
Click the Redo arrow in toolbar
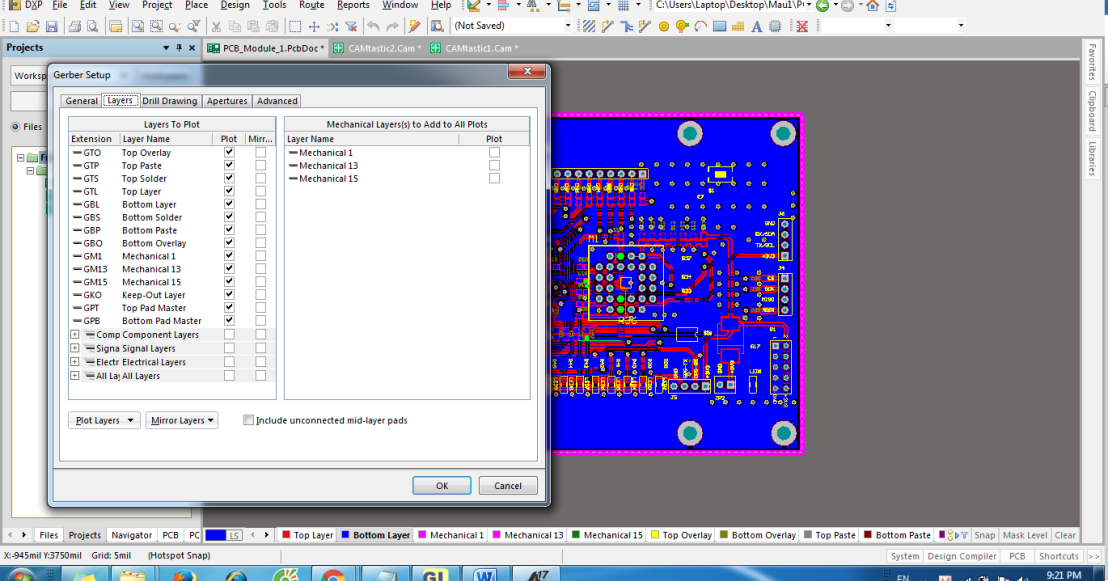[392, 26]
